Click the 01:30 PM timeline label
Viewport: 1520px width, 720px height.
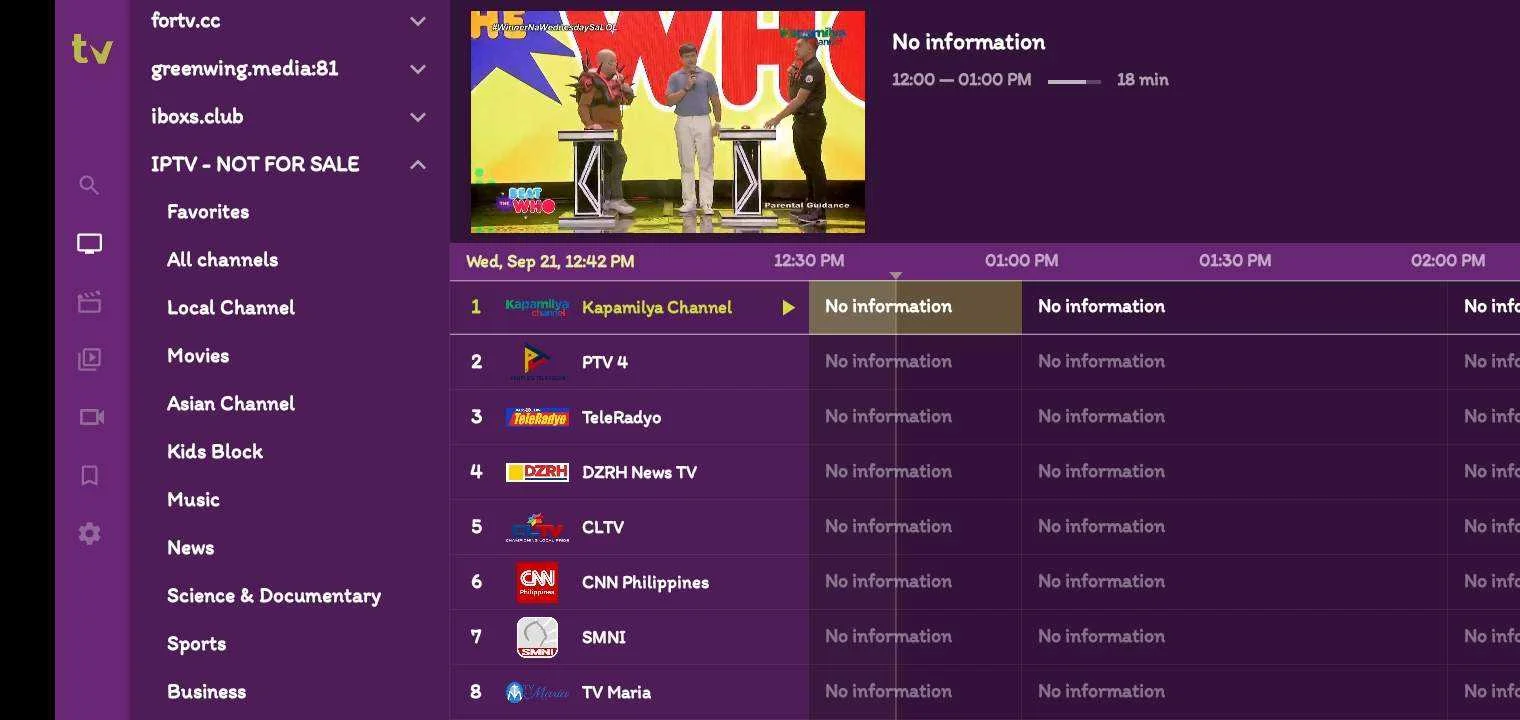[x=1235, y=261]
